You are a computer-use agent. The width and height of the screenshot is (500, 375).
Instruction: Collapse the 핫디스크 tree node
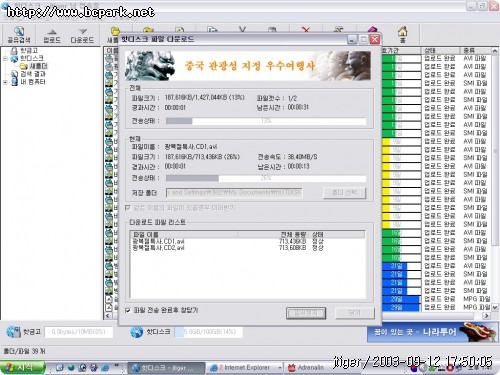pyautogui.click(x=5, y=59)
